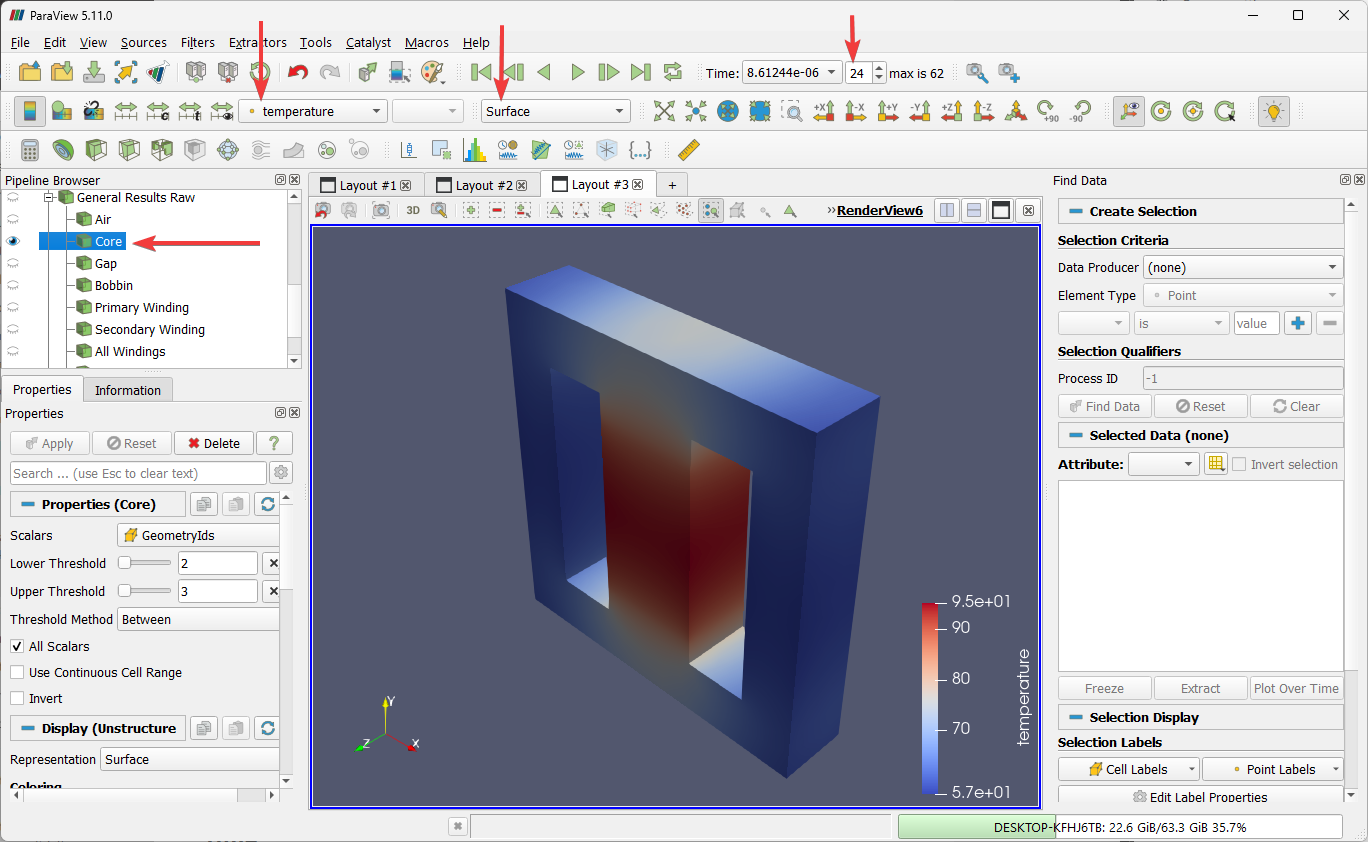Click the Ruler measurement icon
Viewport: 1368px width, 842px height.
(x=689, y=150)
